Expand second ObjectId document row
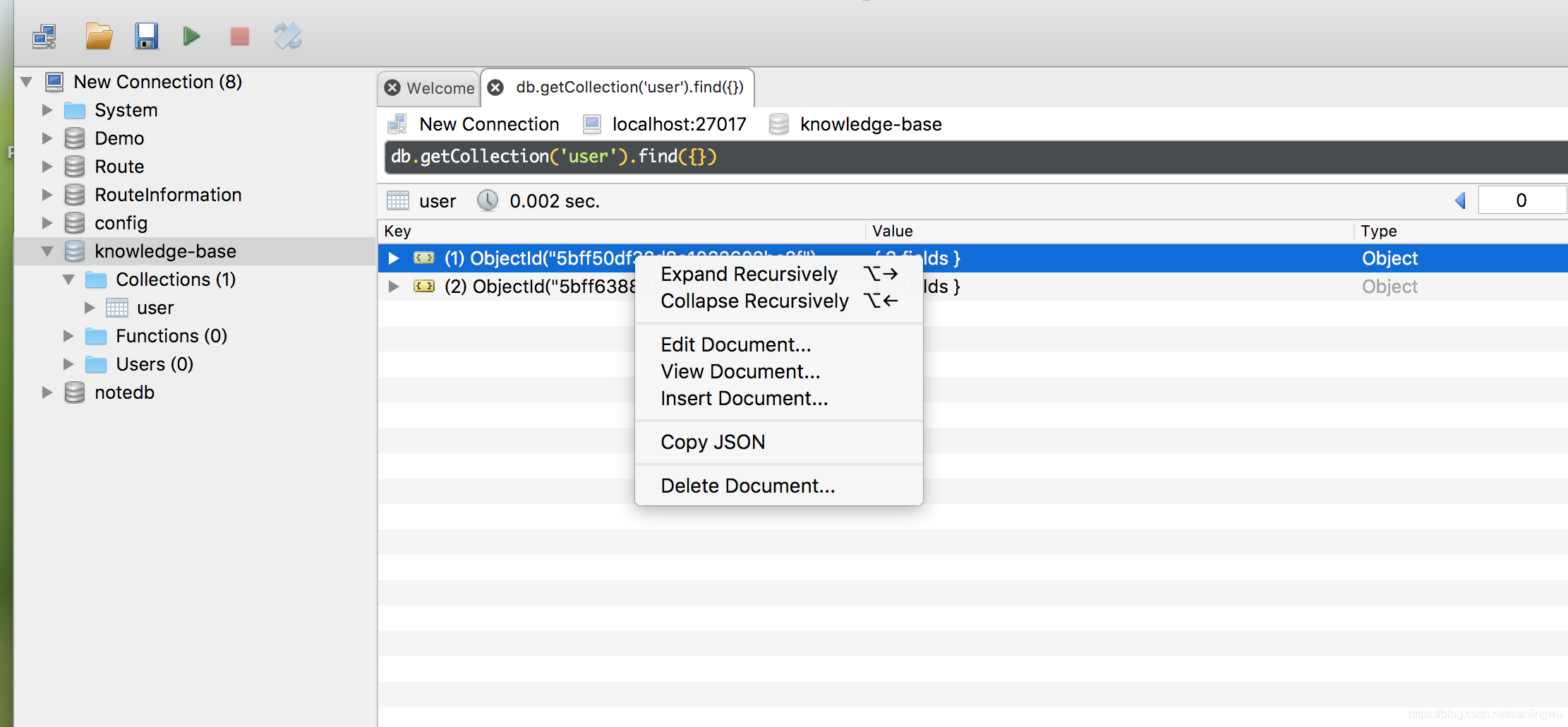This screenshot has width=1568, height=727. [394, 287]
